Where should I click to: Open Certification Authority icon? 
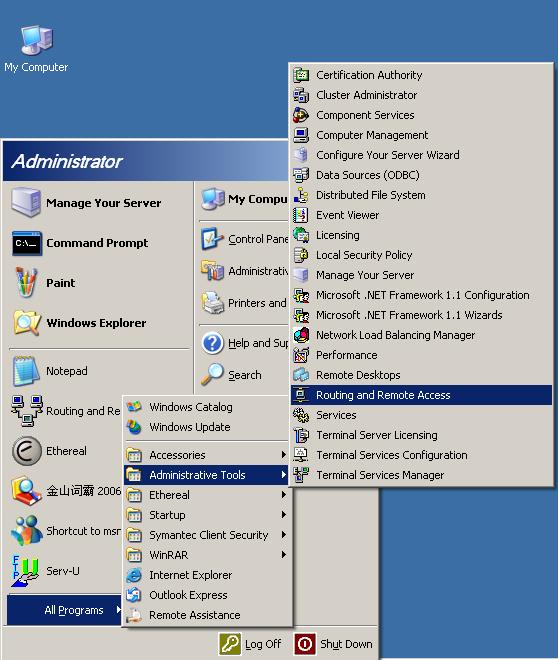coord(301,75)
